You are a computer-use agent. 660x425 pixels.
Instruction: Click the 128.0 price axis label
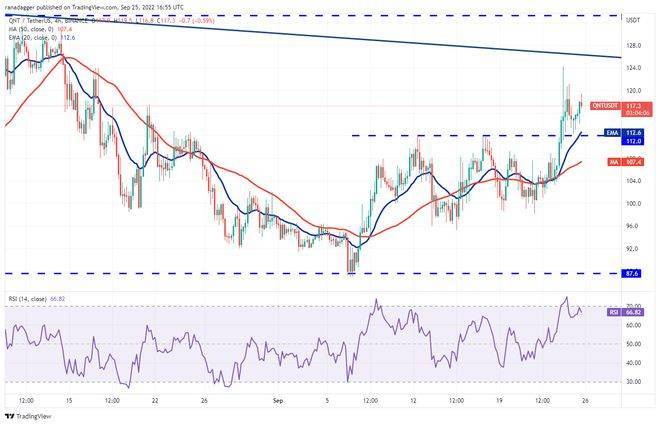point(632,45)
